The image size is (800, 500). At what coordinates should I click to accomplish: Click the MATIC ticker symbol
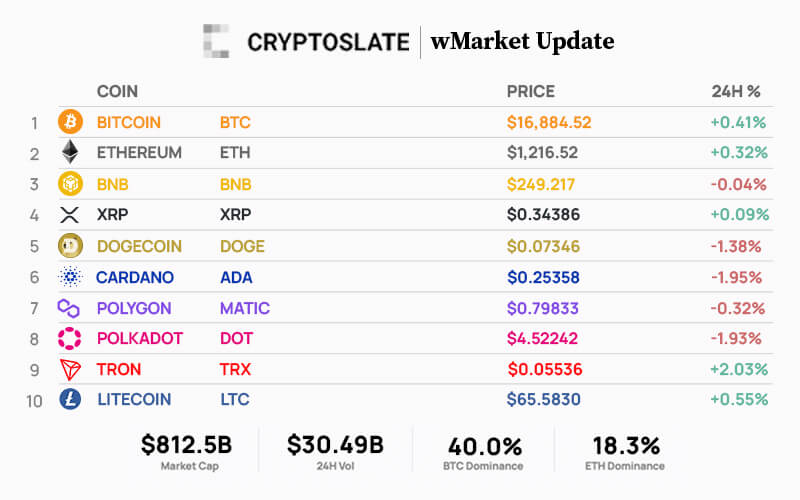point(245,308)
